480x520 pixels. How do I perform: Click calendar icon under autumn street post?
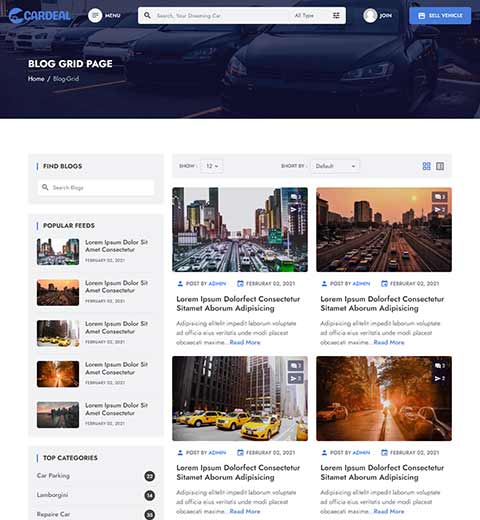[384, 453]
